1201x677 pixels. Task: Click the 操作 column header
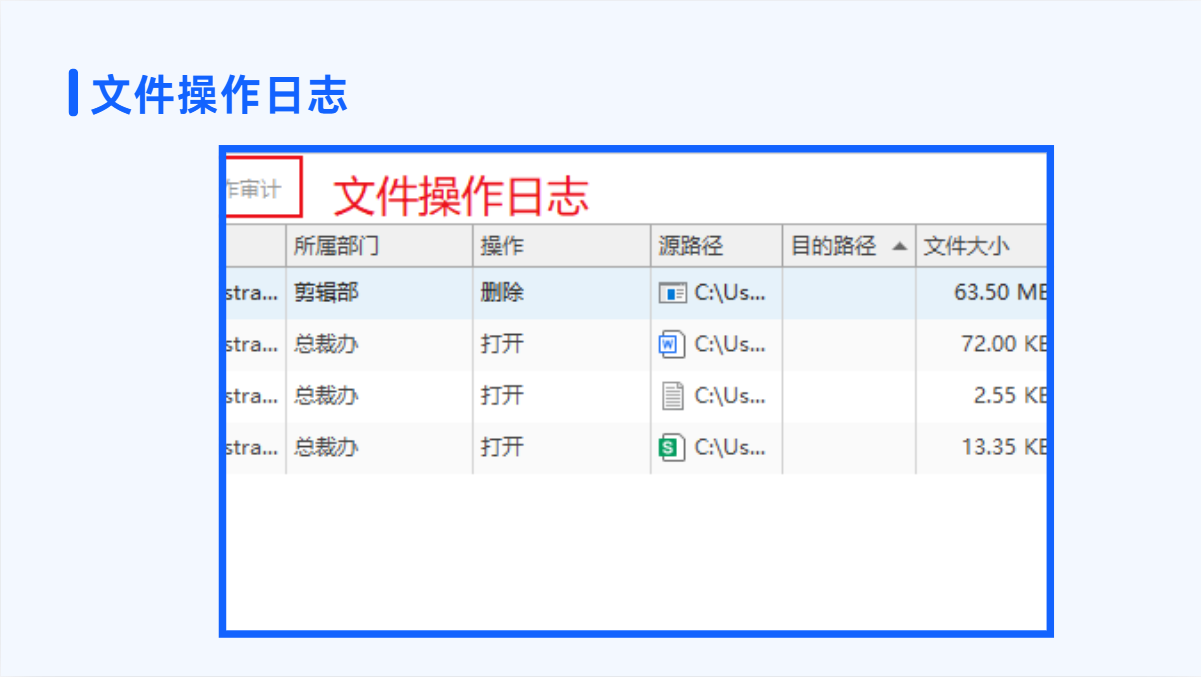[x=502, y=246]
